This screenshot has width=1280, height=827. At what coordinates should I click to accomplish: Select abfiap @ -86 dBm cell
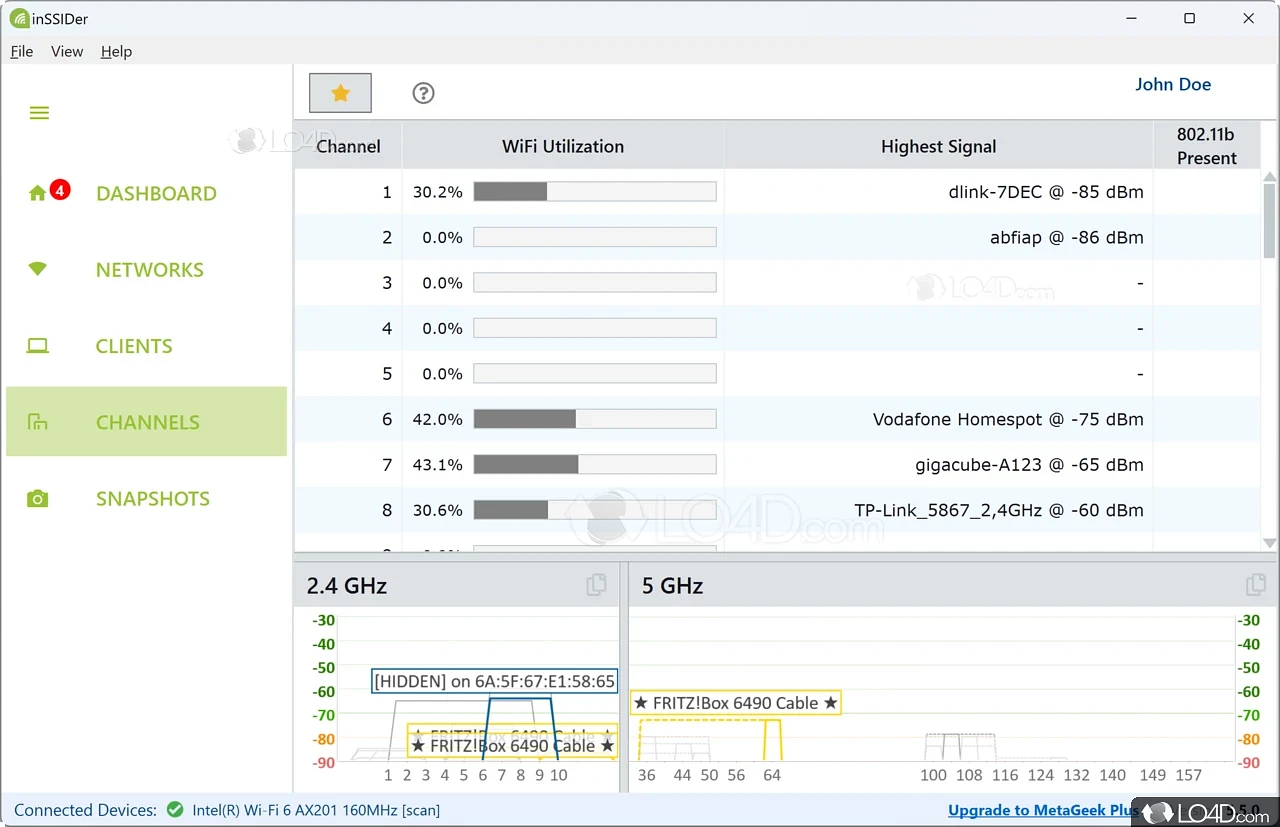[1067, 238]
